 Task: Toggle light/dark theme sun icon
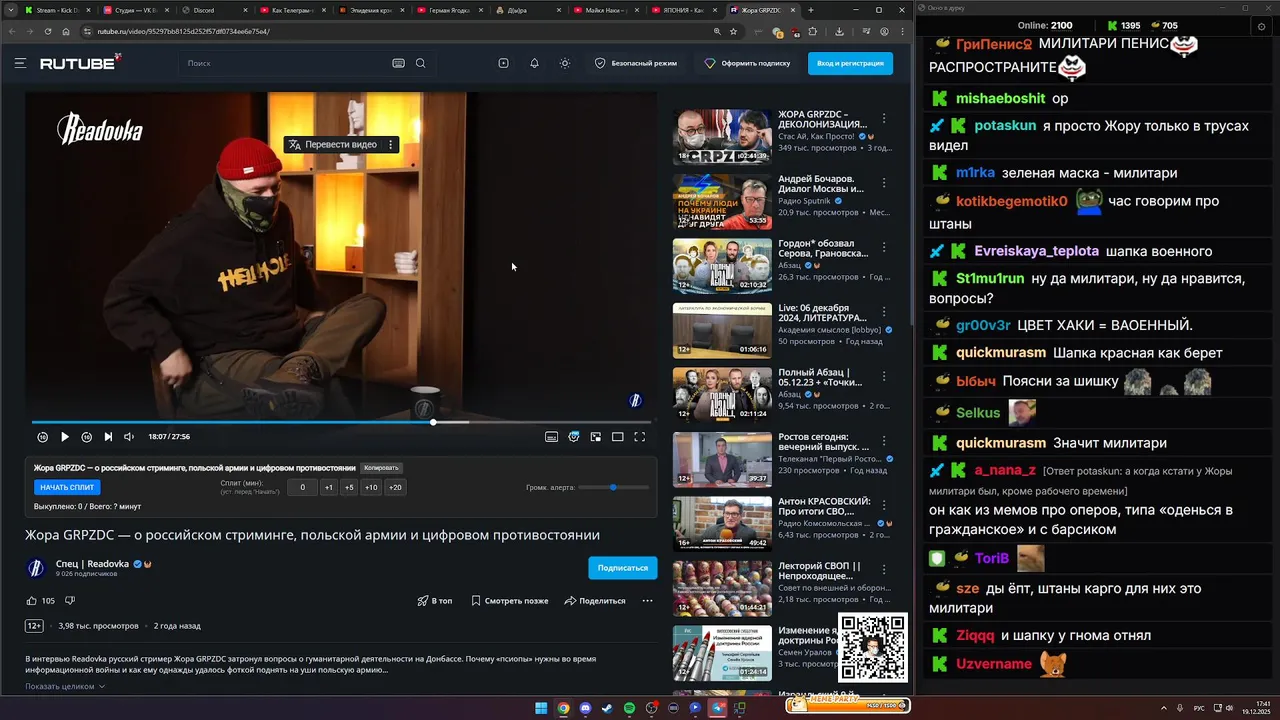(x=565, y=63)
